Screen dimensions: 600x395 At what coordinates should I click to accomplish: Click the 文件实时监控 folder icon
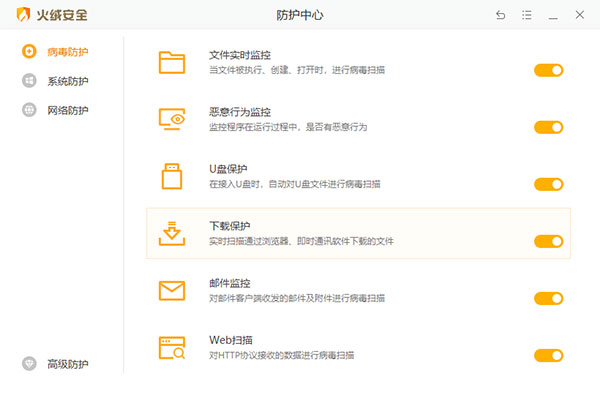[172, 62]
